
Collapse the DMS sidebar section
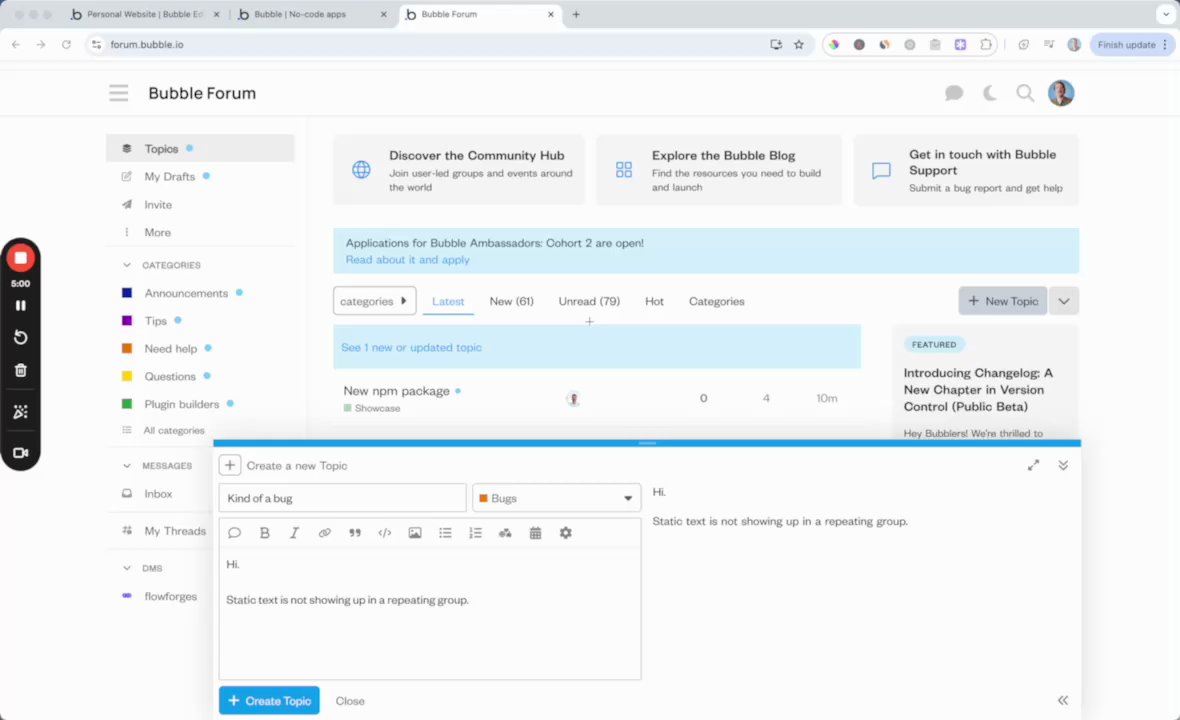pyautogui.click(x=126, y=568)
